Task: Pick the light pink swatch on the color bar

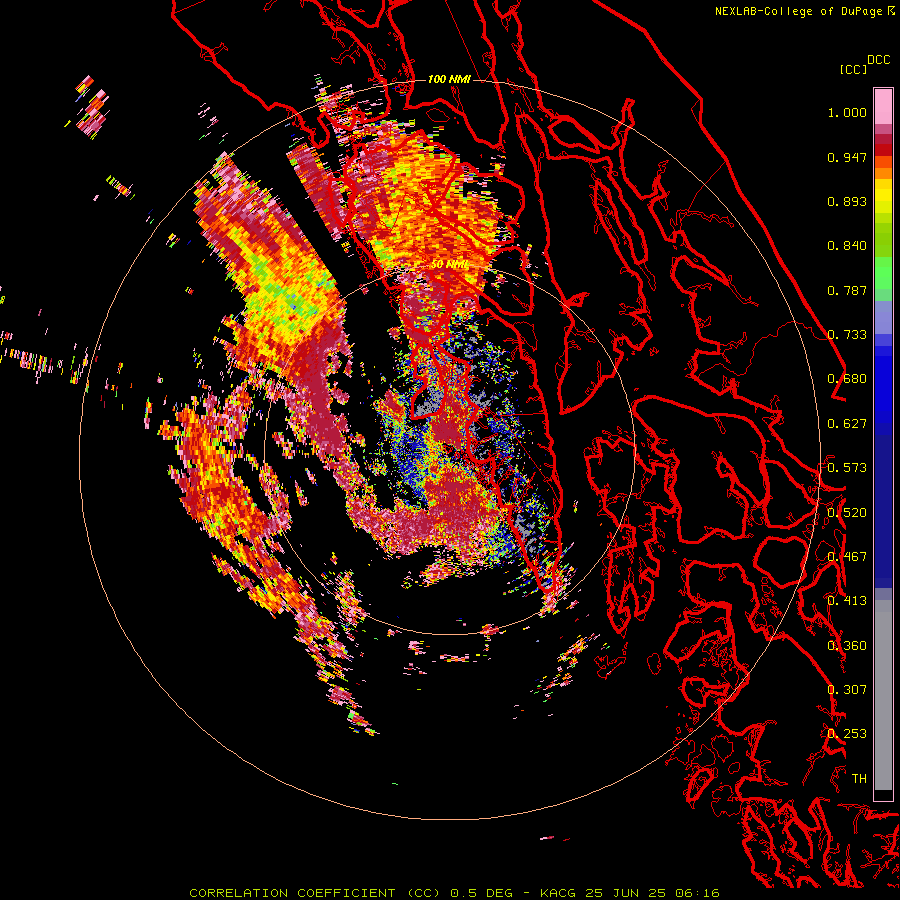Action: click(883, 106)
